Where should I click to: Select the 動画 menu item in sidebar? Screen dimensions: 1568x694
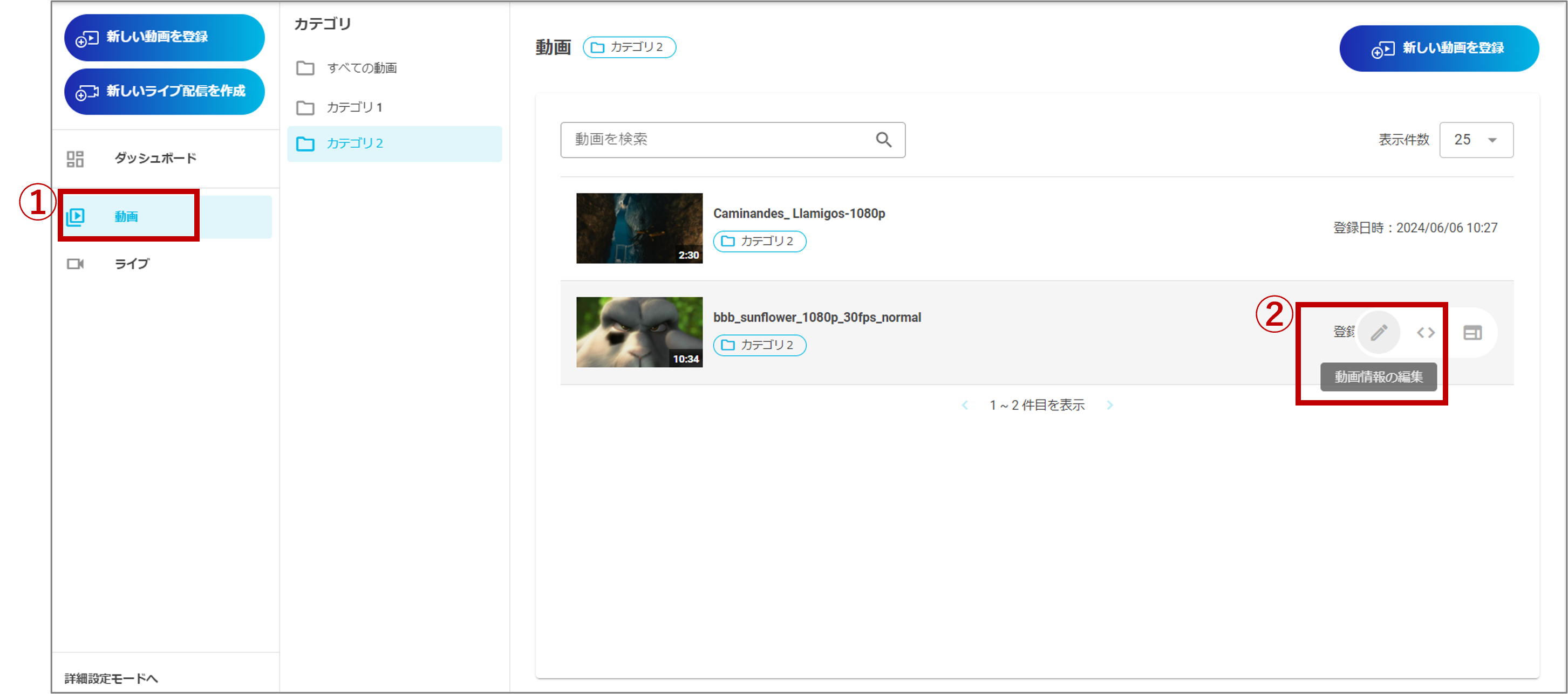coord(166,217)
